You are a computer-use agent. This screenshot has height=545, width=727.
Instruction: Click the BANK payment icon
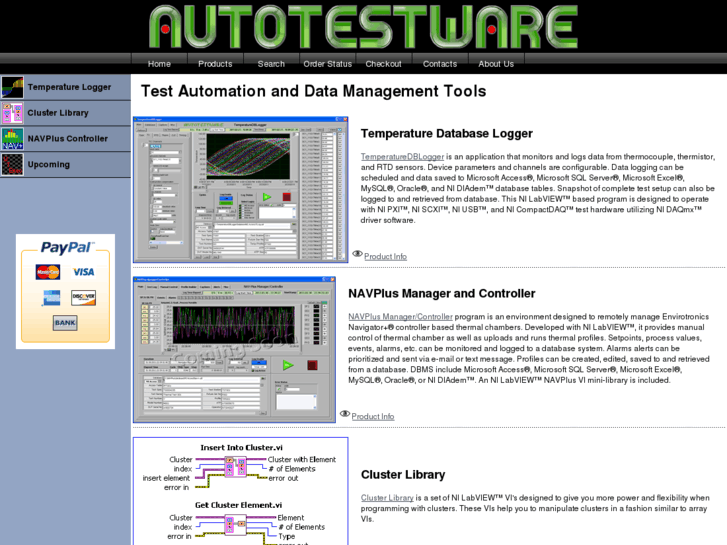(x=65, y=323)
